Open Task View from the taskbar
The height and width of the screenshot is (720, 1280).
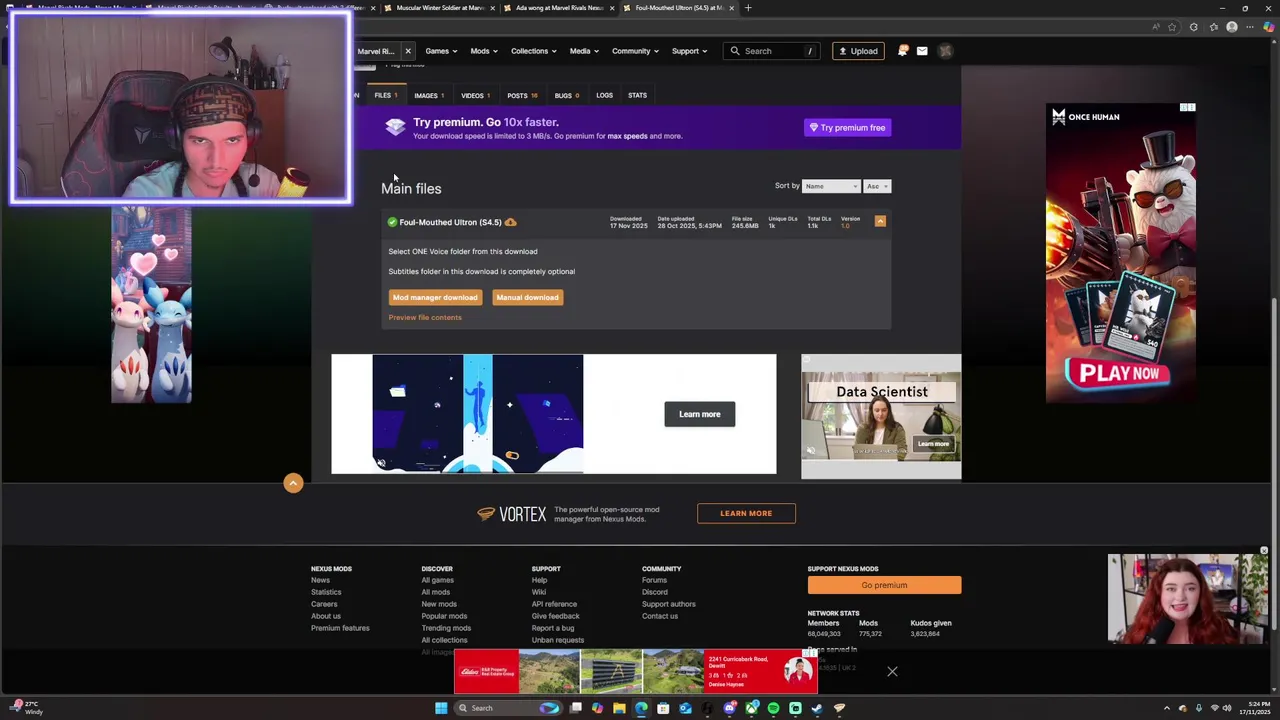[576, 708]
